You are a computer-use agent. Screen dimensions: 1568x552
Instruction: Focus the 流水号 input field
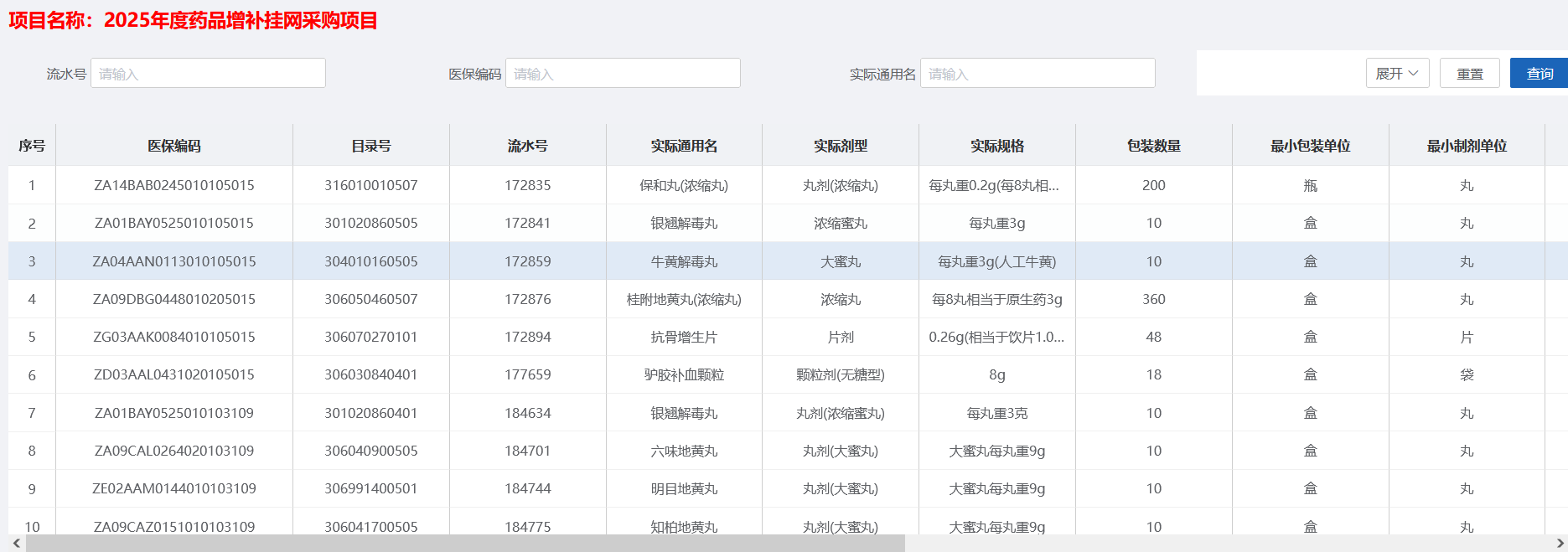208,74
